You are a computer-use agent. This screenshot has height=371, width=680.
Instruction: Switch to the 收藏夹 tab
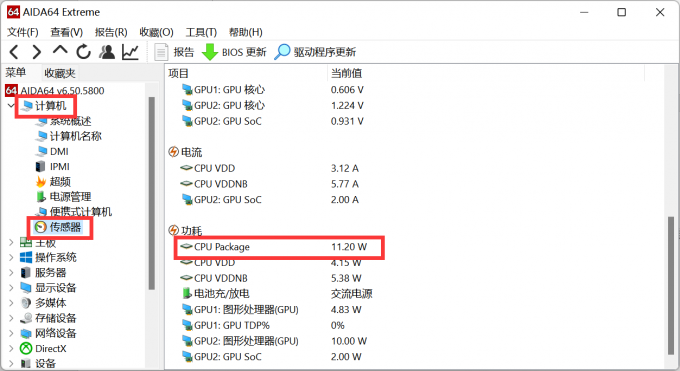click(x=60, y=73)
